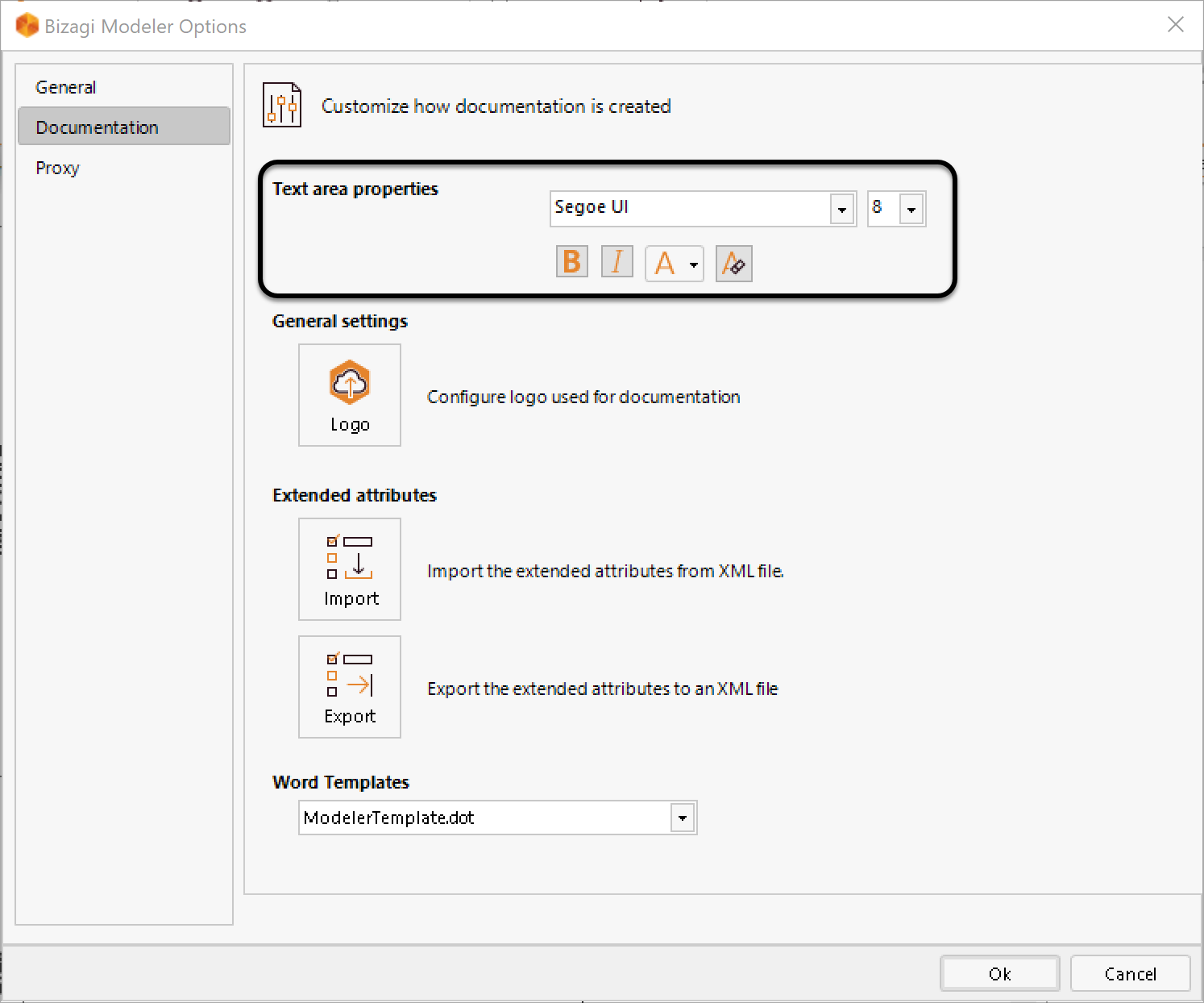Click the font color A icon
1204x1003 pixels.
[665, 264]
